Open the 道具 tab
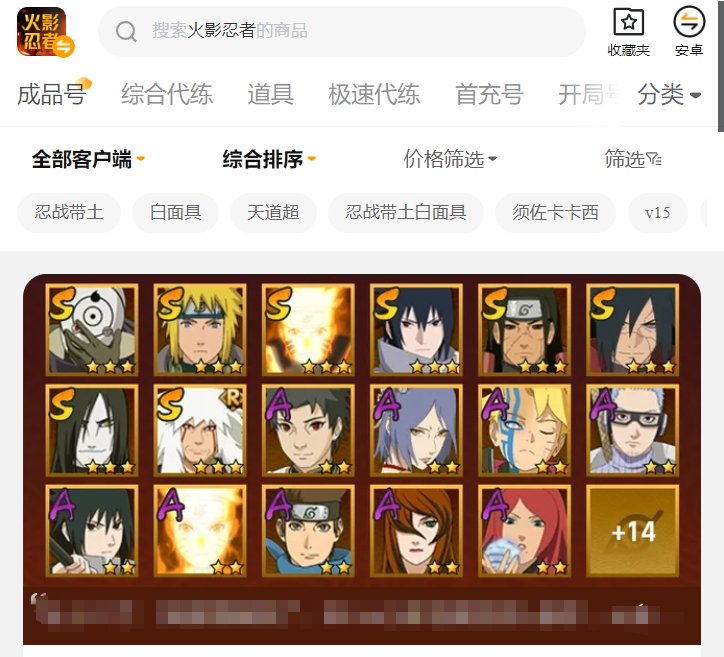This screenshot has height=657, width=724. tap(271, 94)
